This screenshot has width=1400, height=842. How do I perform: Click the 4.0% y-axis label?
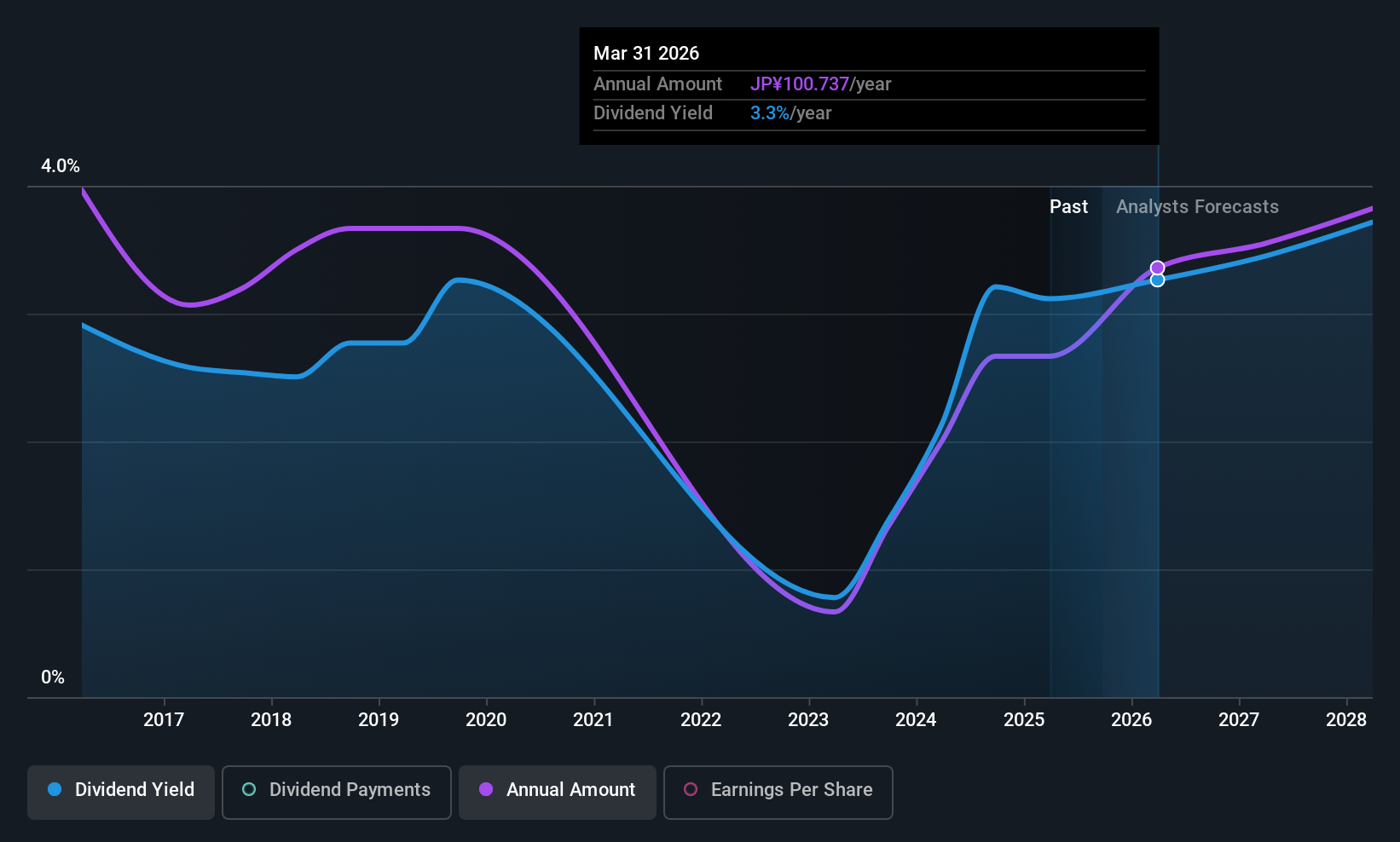coord(61,166)
